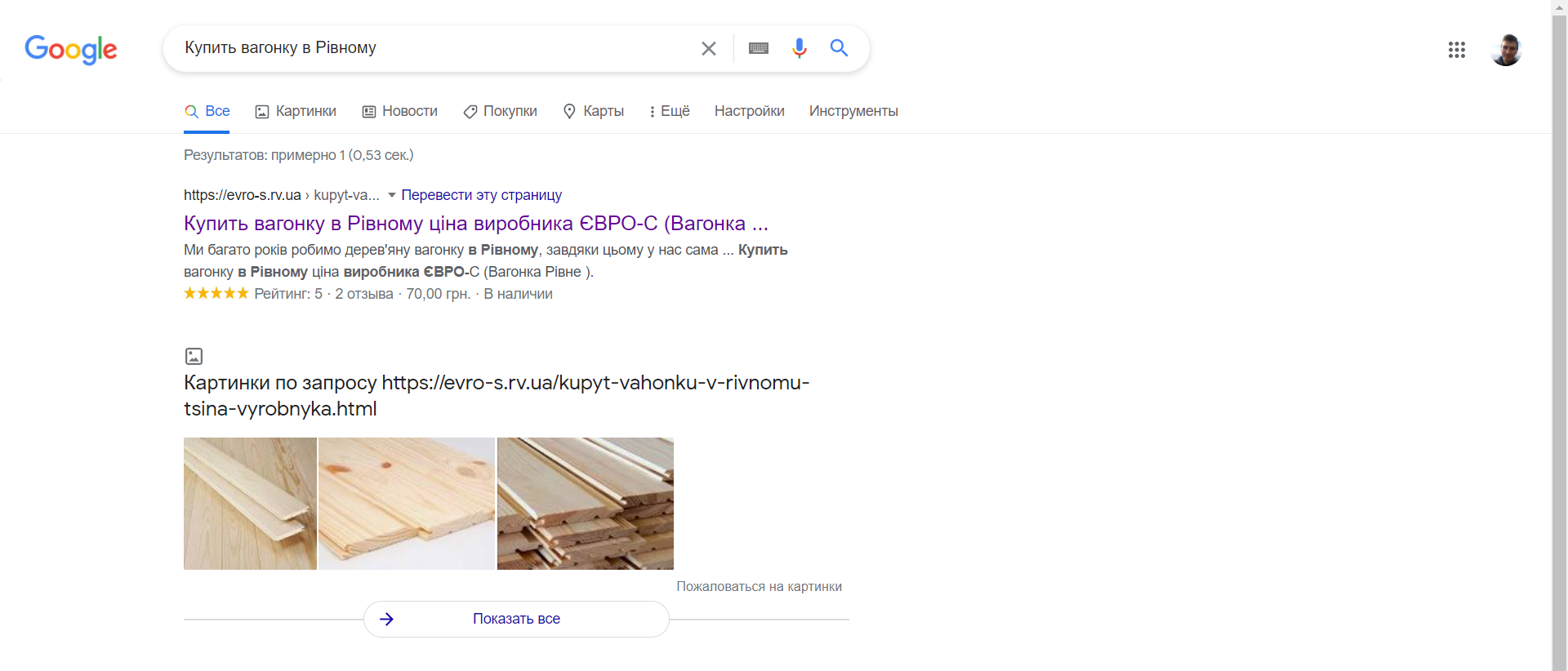The height and width of the screenshot is (671, 1568).
Task: Open Инструменты menu
Action: 853,111
